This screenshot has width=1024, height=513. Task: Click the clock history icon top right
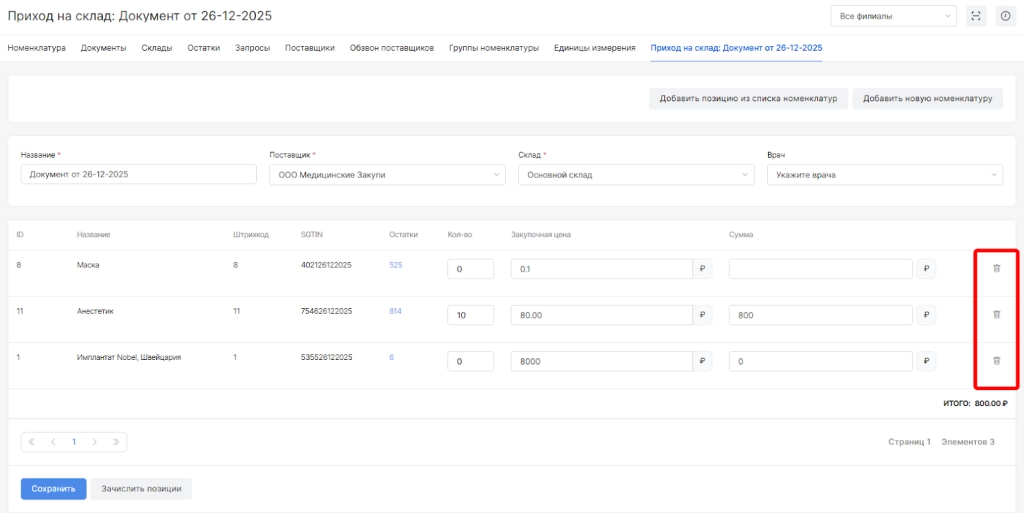click(1005, 16)
